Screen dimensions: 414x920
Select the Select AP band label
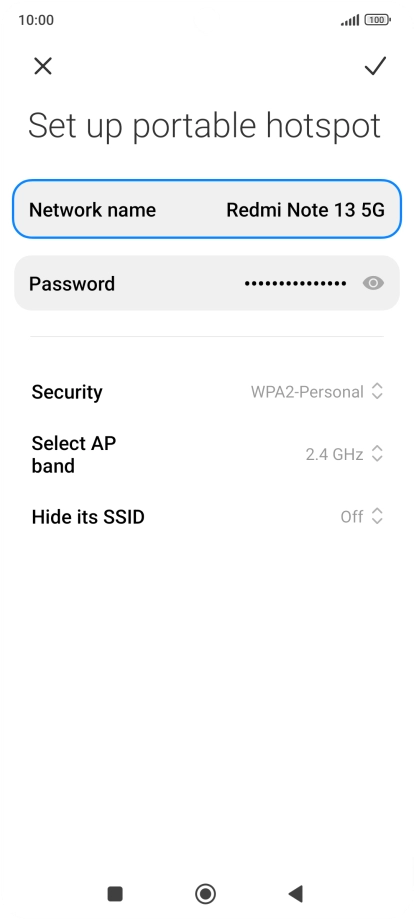point(74,454)
